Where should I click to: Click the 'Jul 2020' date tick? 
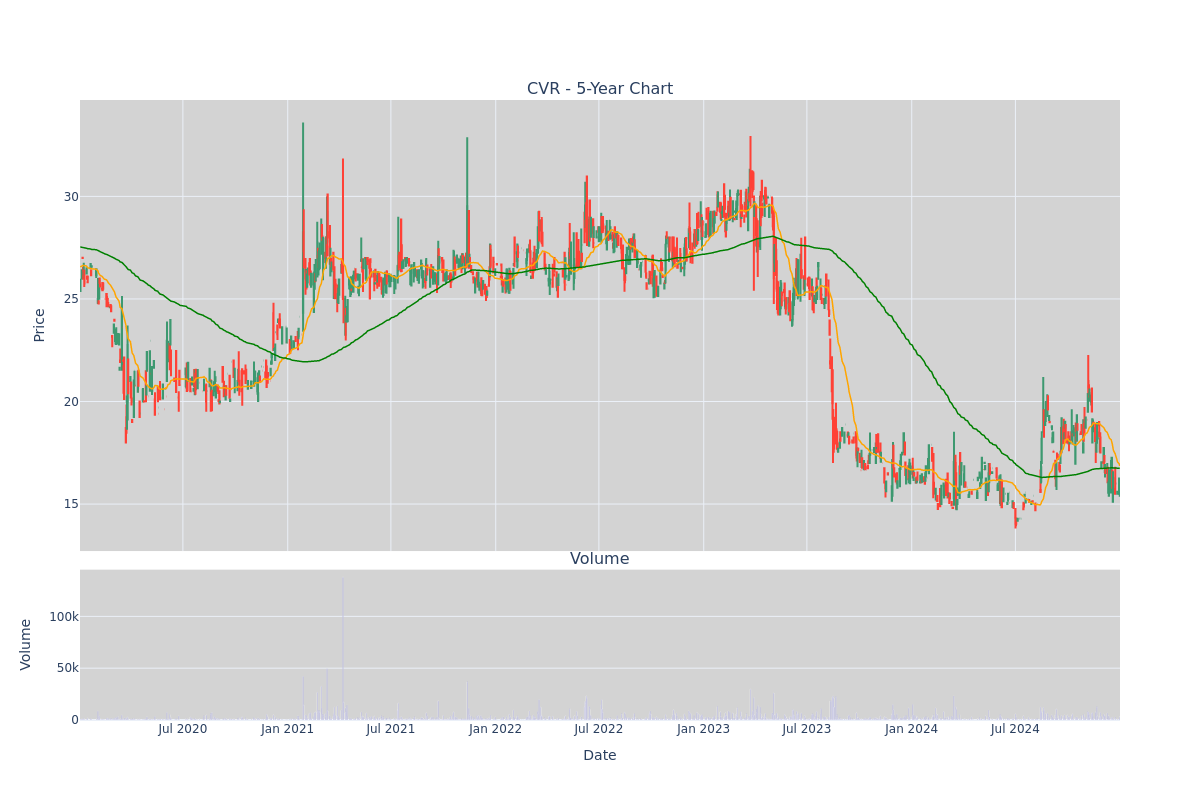[x=183, y=729]
